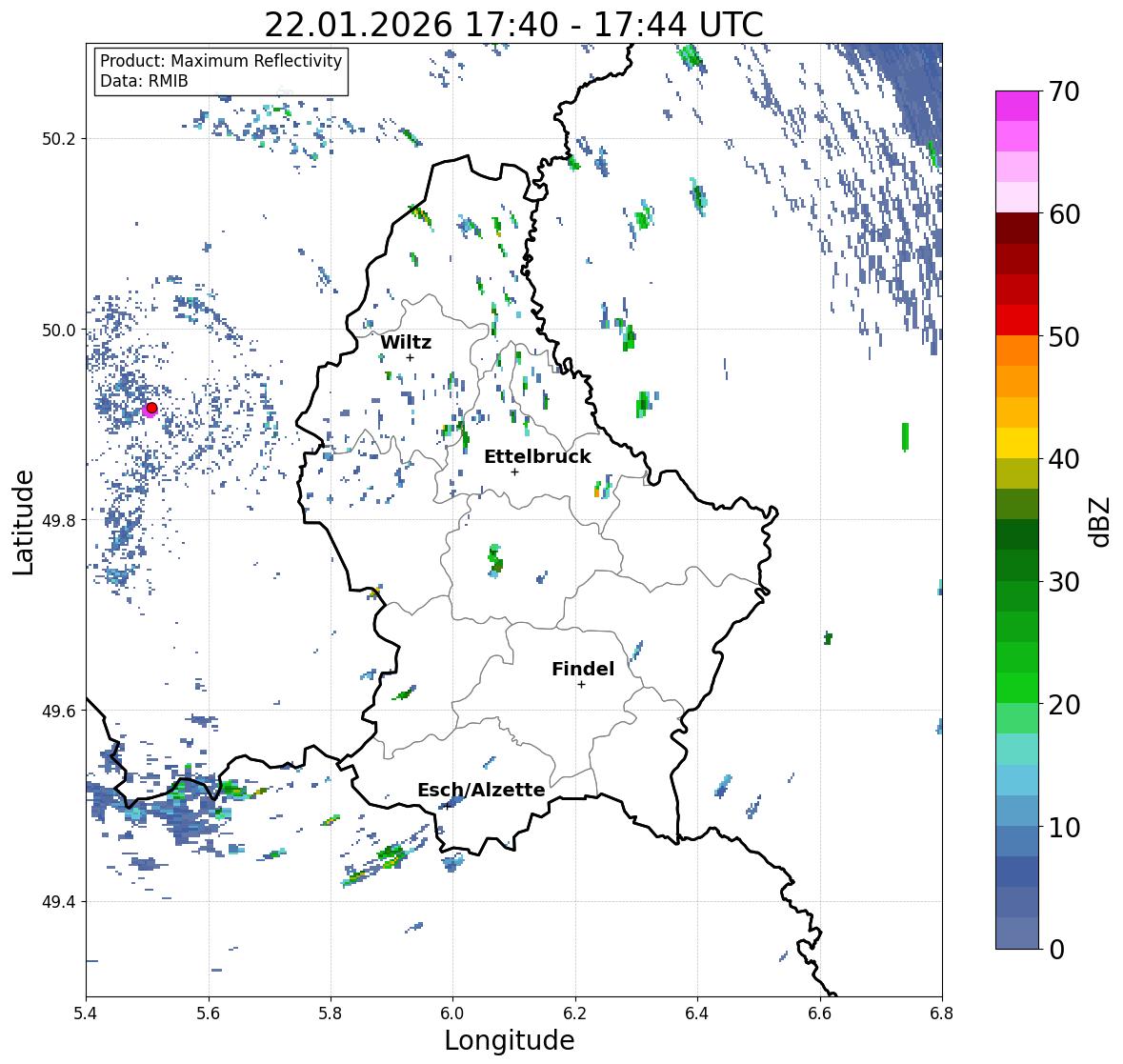Click the Ettelbruck station label

pyautogui.click(x=537, y=457)
